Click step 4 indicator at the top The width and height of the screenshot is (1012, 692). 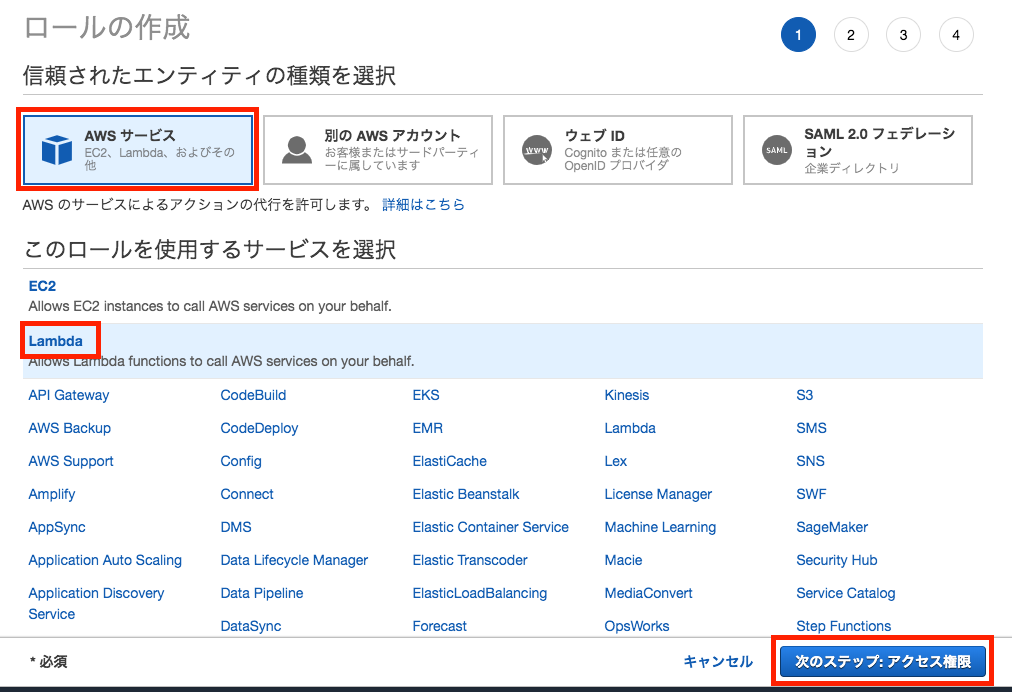tap(956, 34)
